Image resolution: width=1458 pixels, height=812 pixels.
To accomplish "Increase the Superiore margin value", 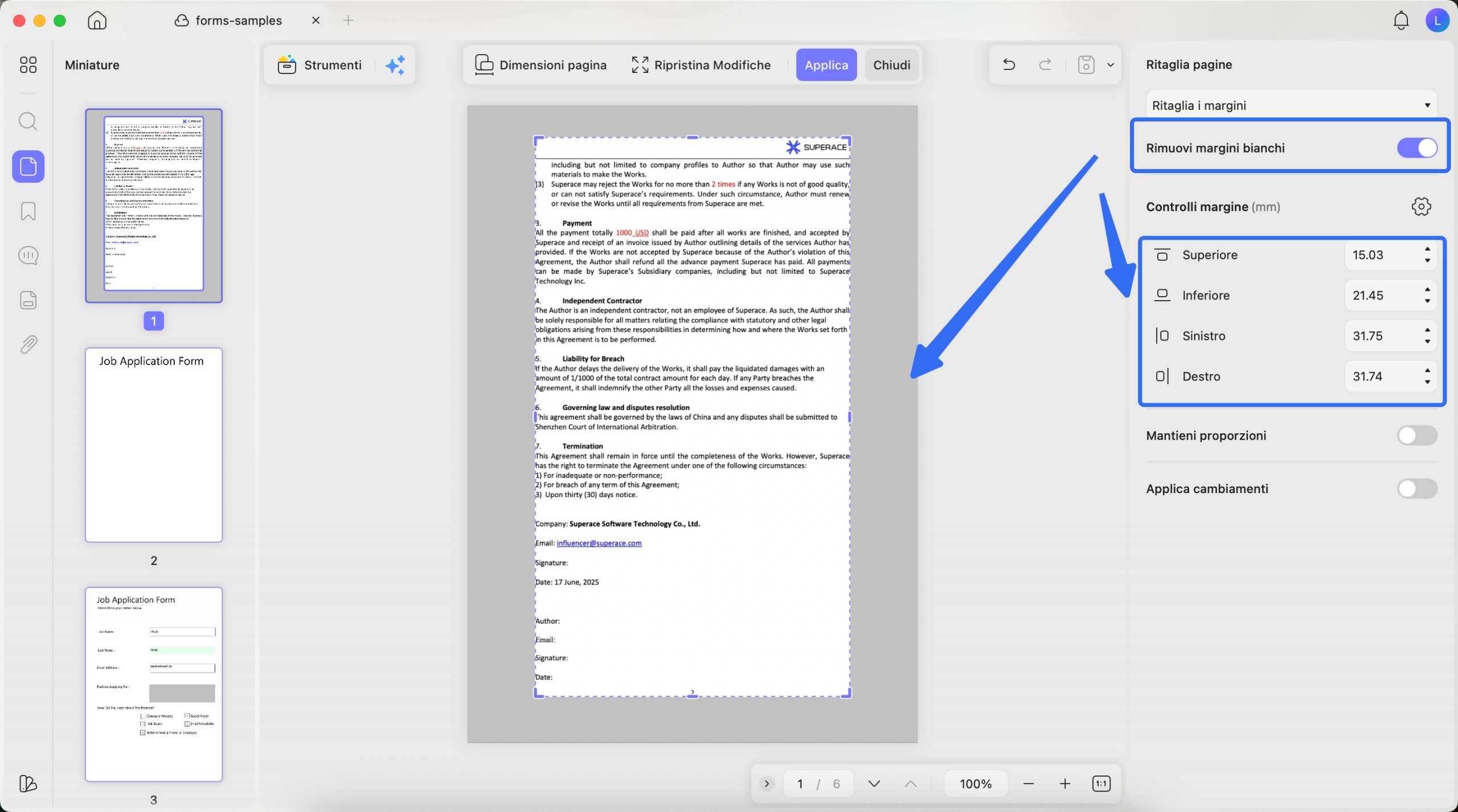I will pyautogui.click(x=1427, y=249).
